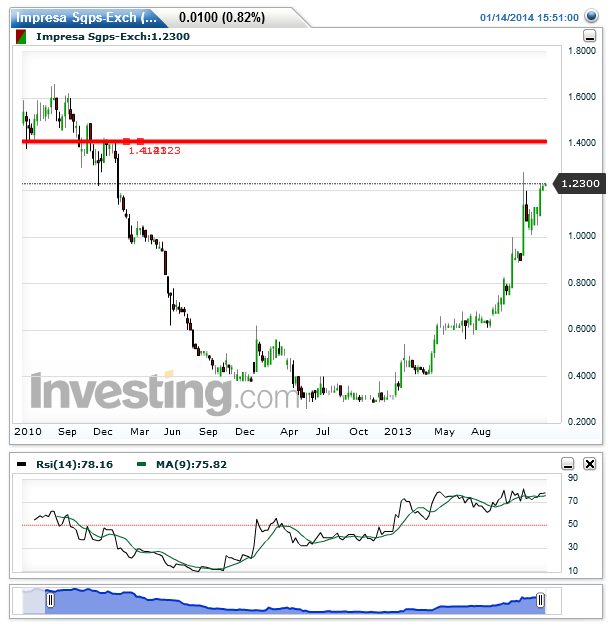
Task: Click the 1.0000 price axis label
Action: click(582, 236)
